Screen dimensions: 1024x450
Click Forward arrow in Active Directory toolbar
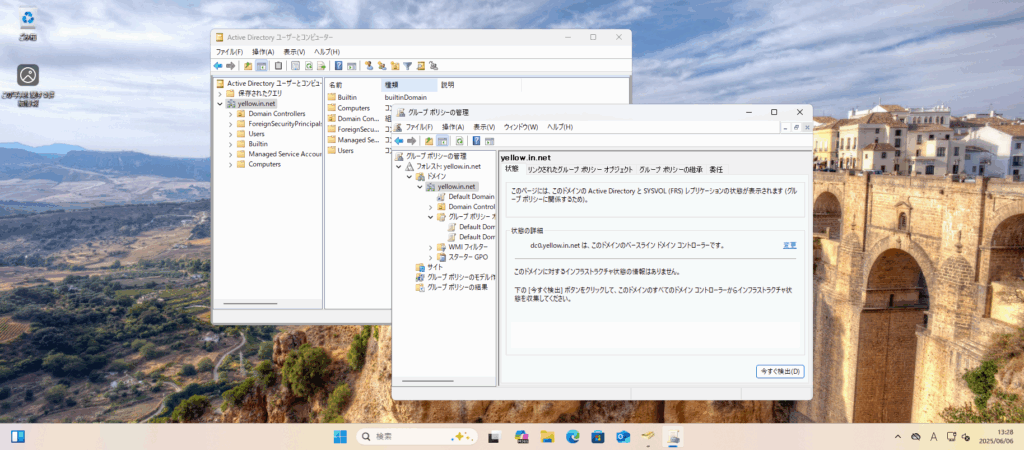point(231,65)
